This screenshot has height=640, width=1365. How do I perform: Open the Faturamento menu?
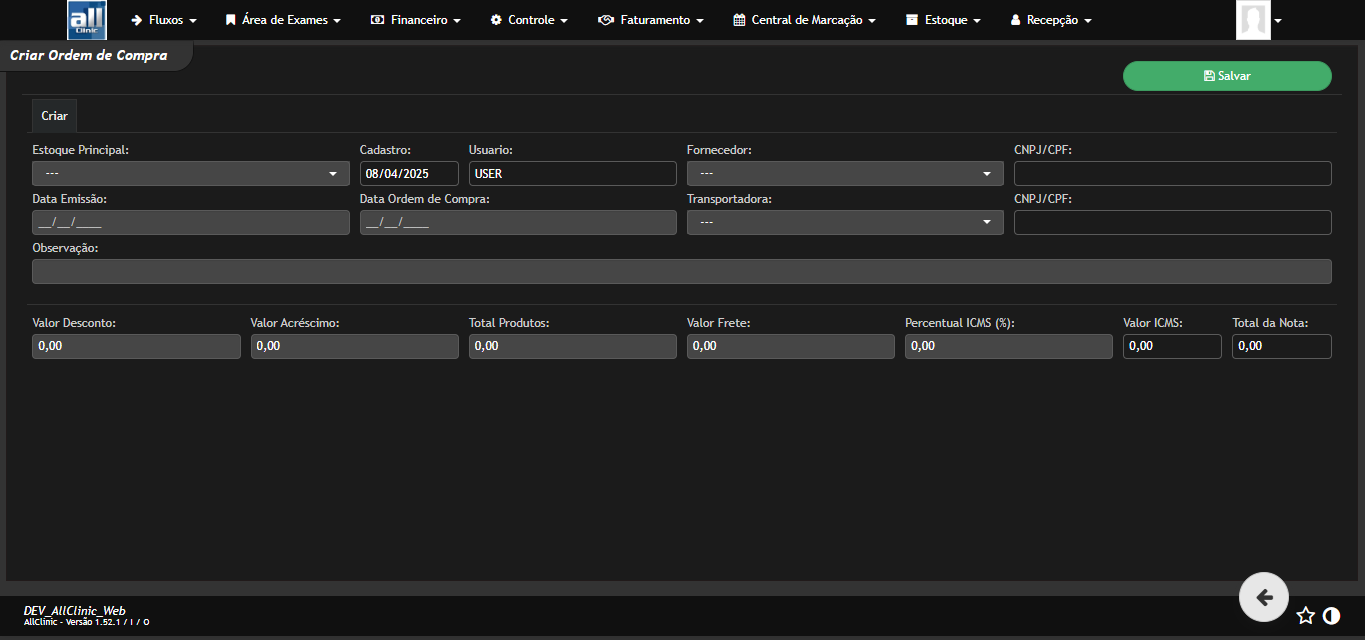[650, 18]
